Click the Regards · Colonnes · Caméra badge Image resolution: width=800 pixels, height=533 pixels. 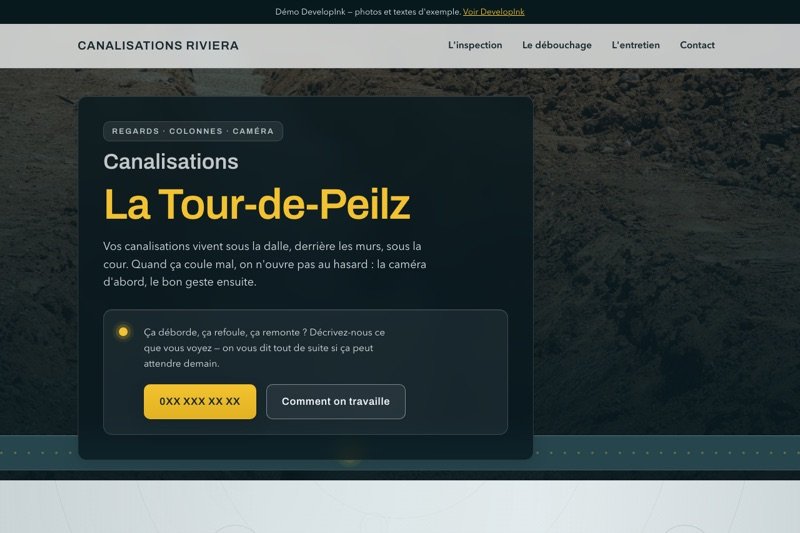(193, 131)
